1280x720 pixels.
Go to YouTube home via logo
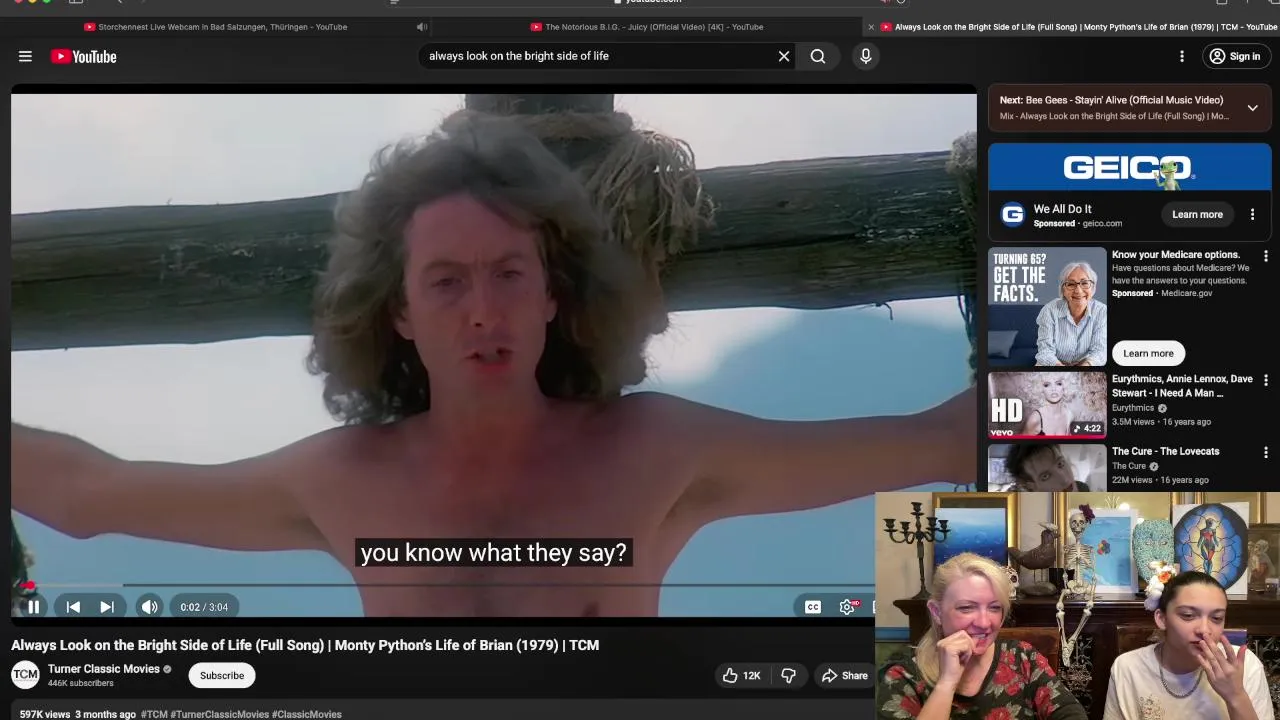[84, 57]
